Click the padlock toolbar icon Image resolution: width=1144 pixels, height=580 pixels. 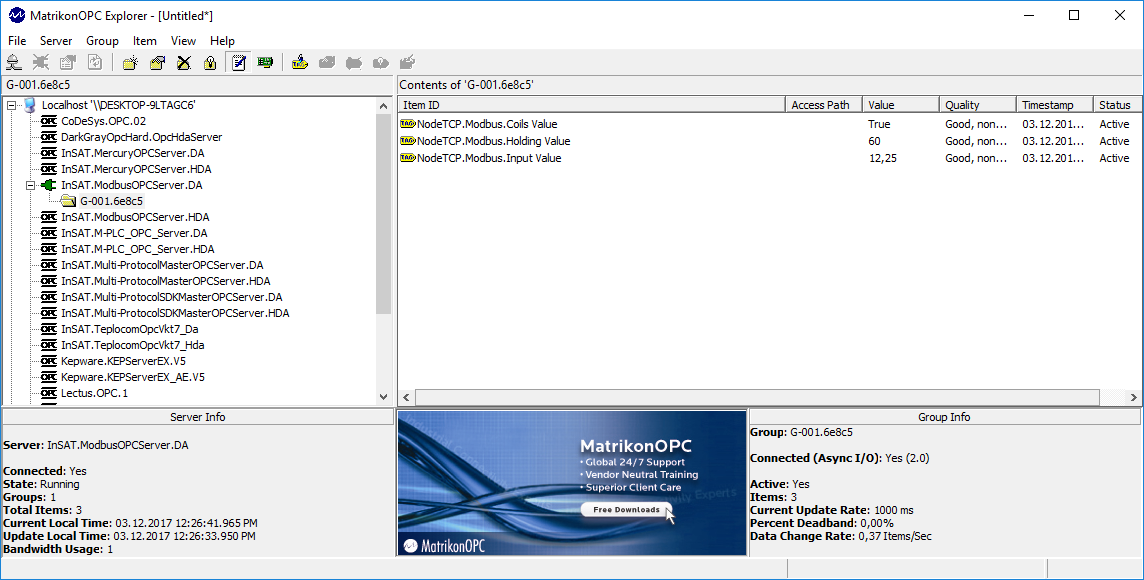[210, 63]
